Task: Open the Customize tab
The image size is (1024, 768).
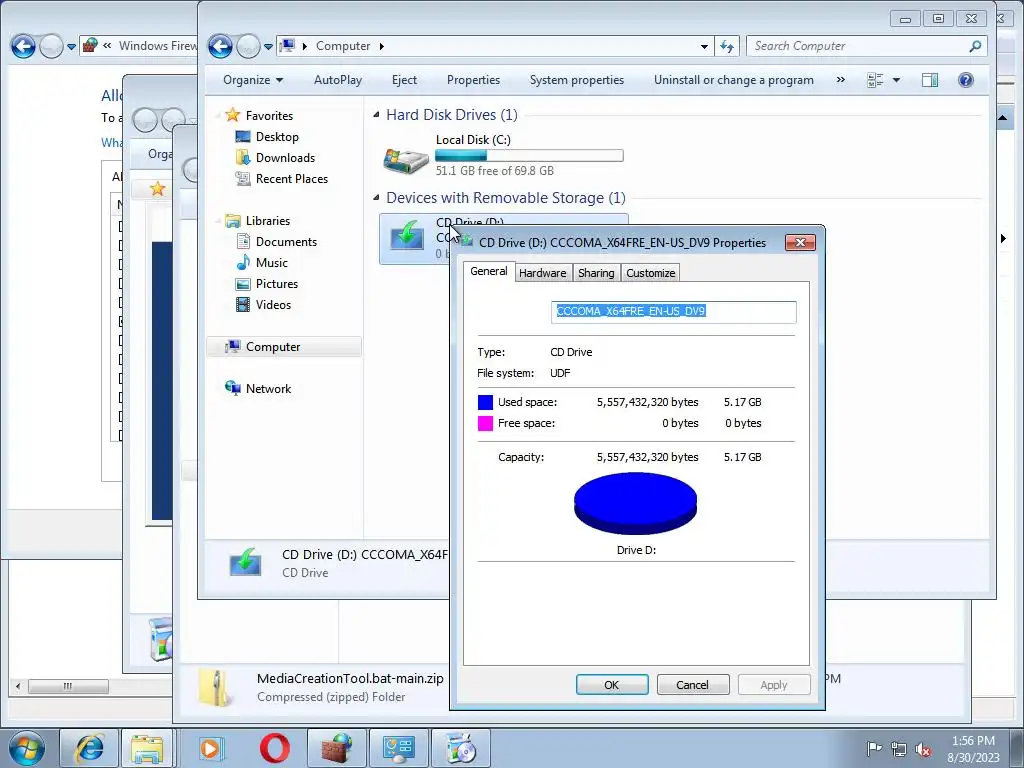Action: pos(650,273)
